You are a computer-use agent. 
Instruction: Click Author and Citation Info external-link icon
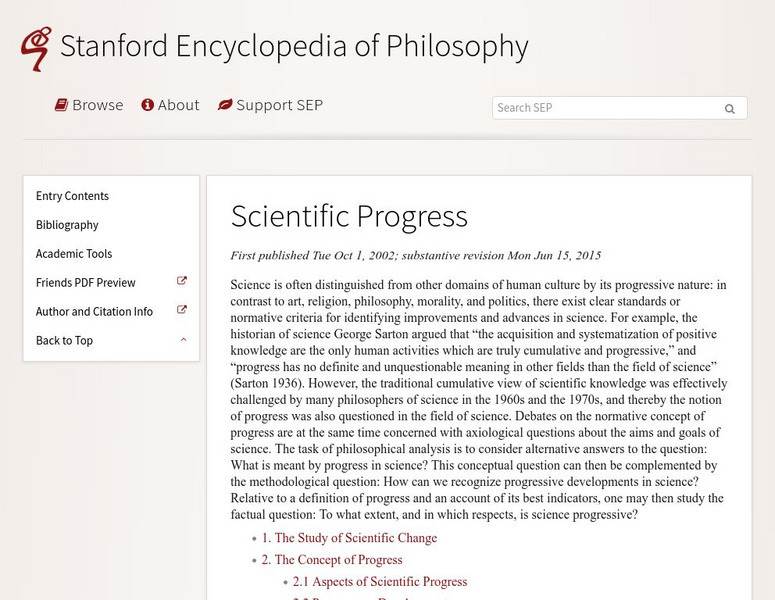pos(182,311)
